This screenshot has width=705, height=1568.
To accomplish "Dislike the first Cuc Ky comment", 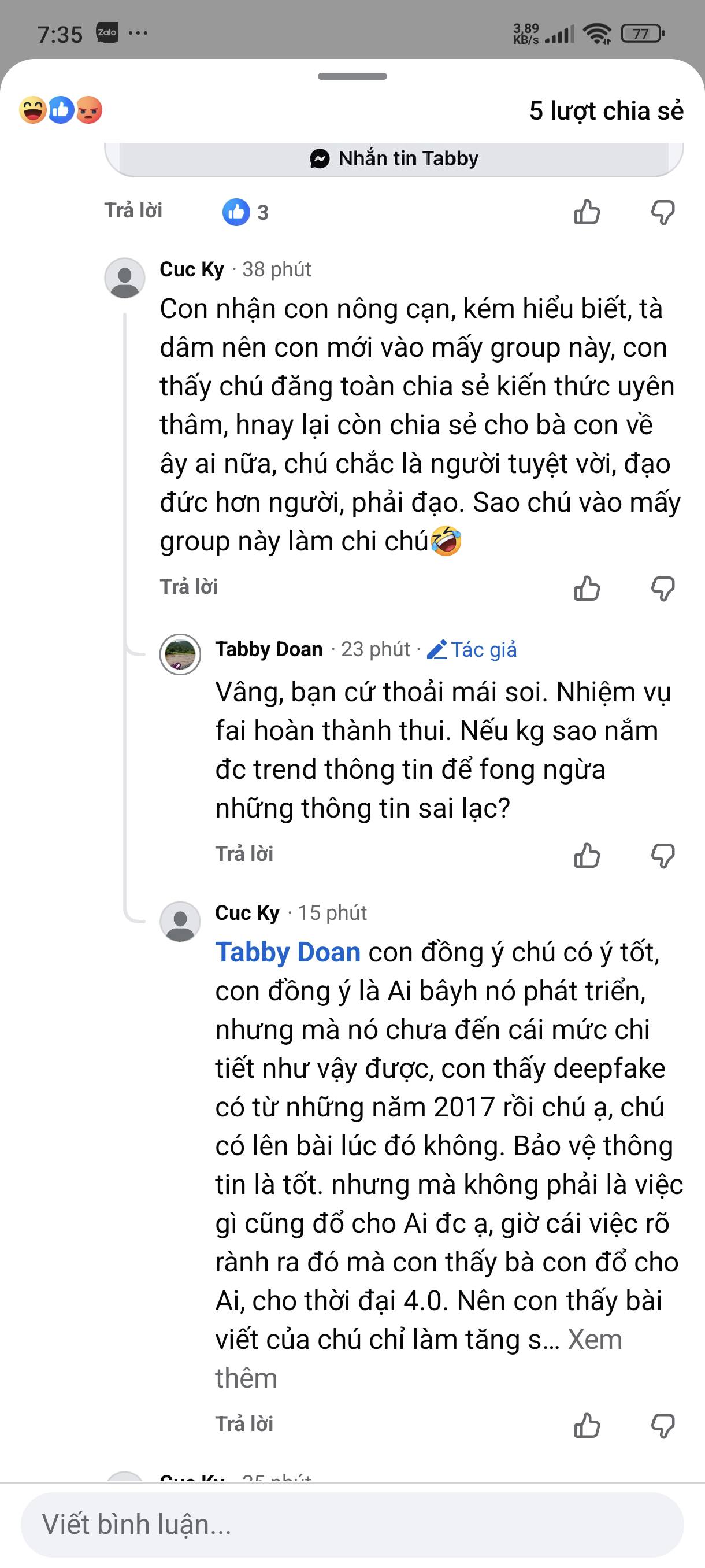I will (662, 589).
